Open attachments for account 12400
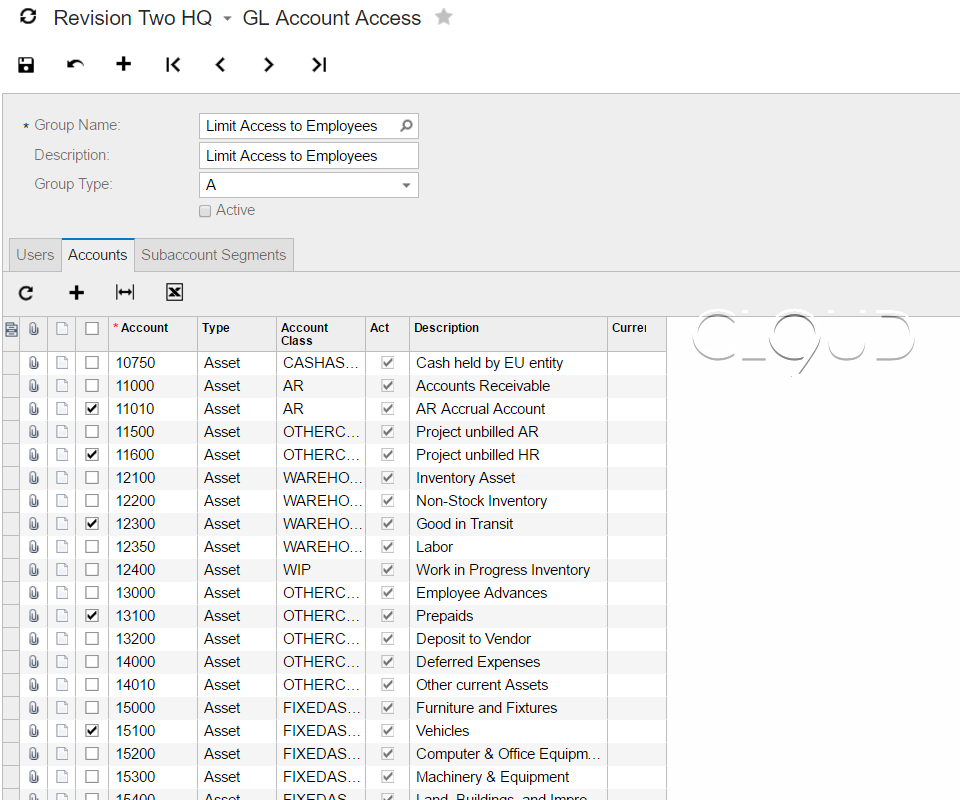 [34, 570]
